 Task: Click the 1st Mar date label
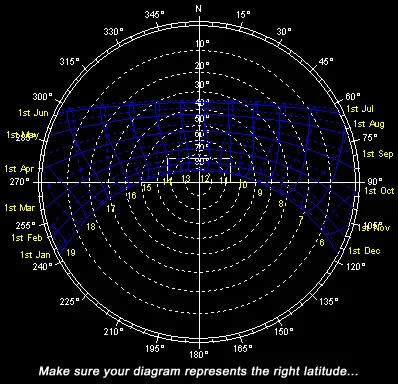(x=20, y=208)
